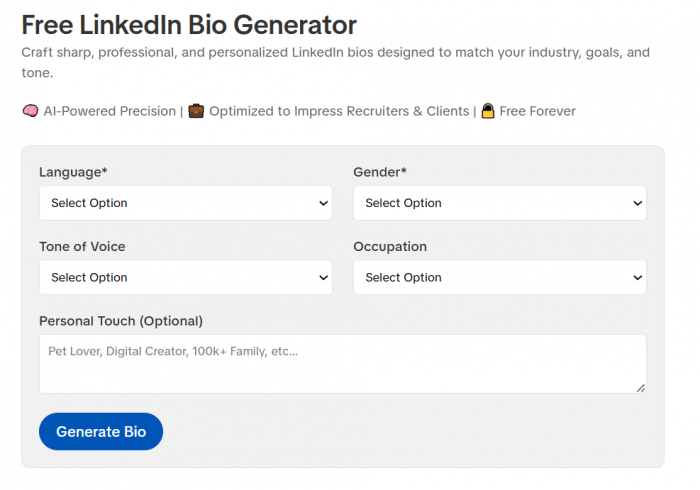
Task: Open the Language select option dropdown
Action: click(x=186, y=203)
